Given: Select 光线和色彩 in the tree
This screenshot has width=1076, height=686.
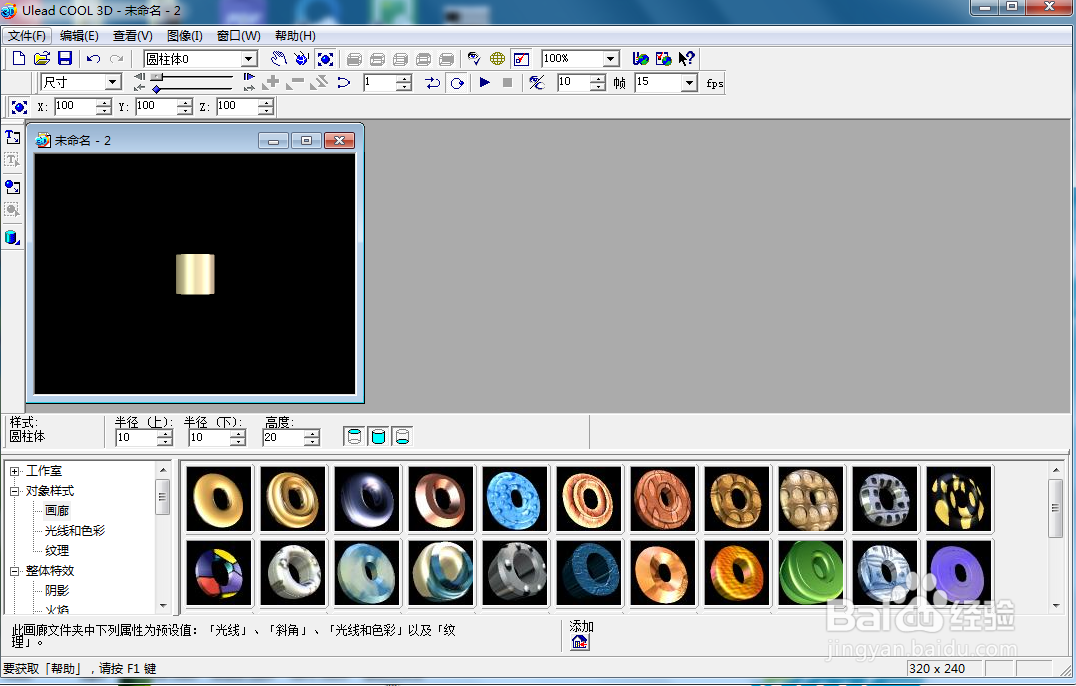Looking at the screenshot, I should 75,531.
